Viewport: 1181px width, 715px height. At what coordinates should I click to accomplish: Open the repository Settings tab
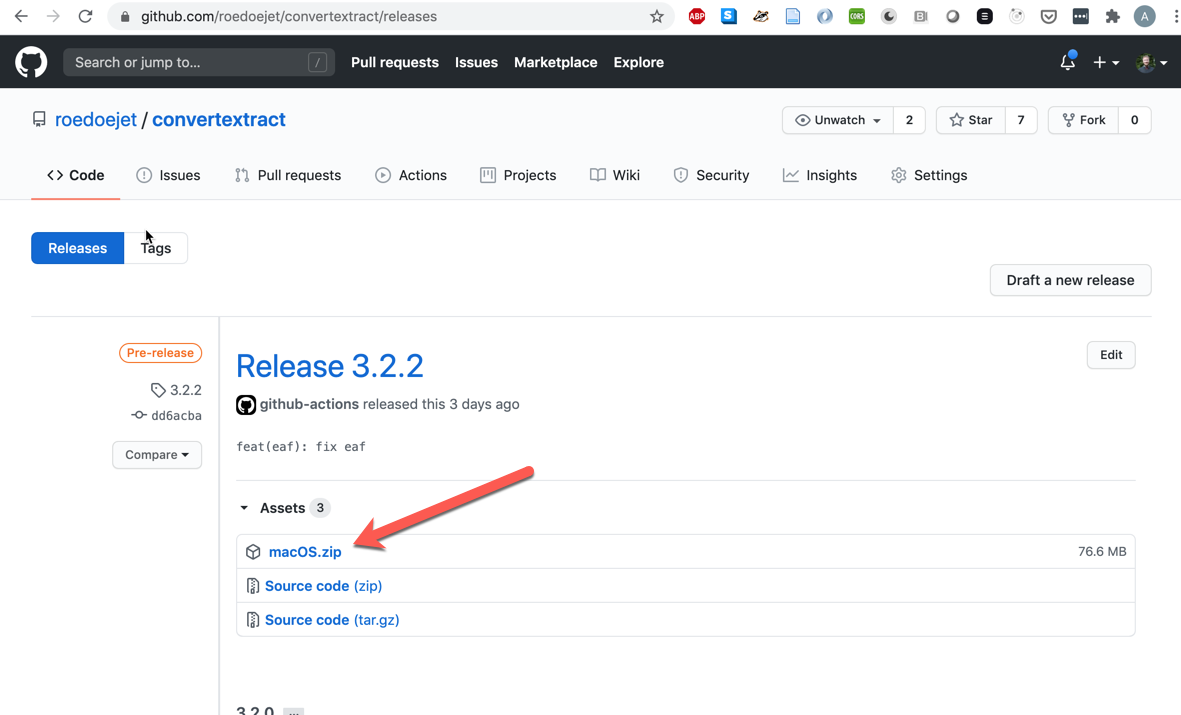[929, 175]
